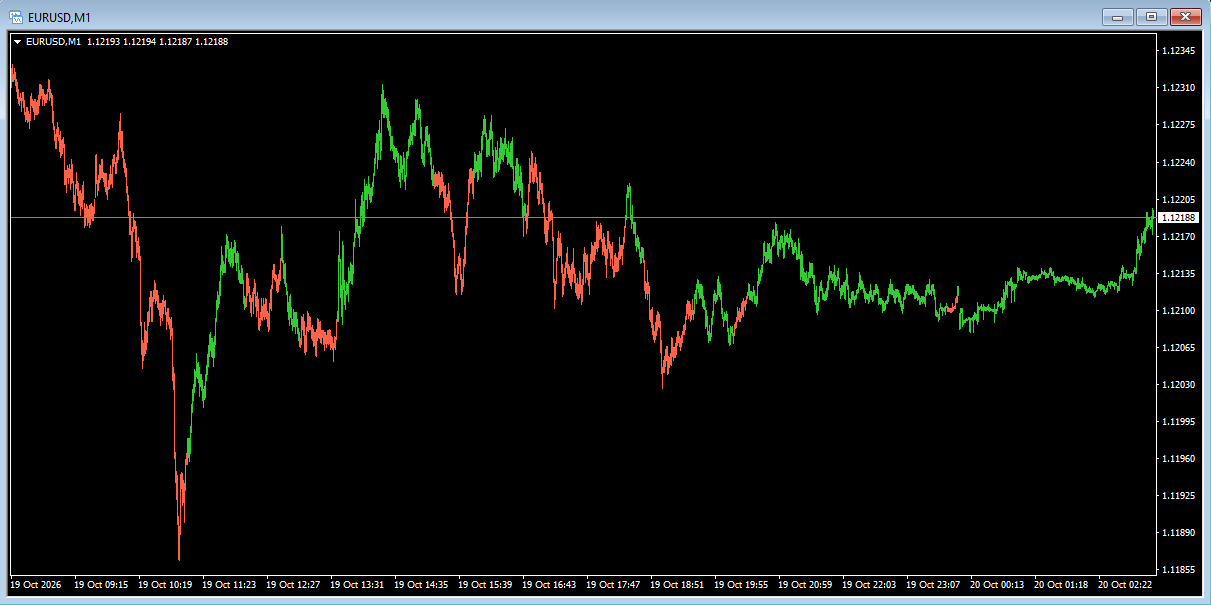
Task: Click the current bid price tag 1.12188 on price axis
Action: pos(1178,217)
